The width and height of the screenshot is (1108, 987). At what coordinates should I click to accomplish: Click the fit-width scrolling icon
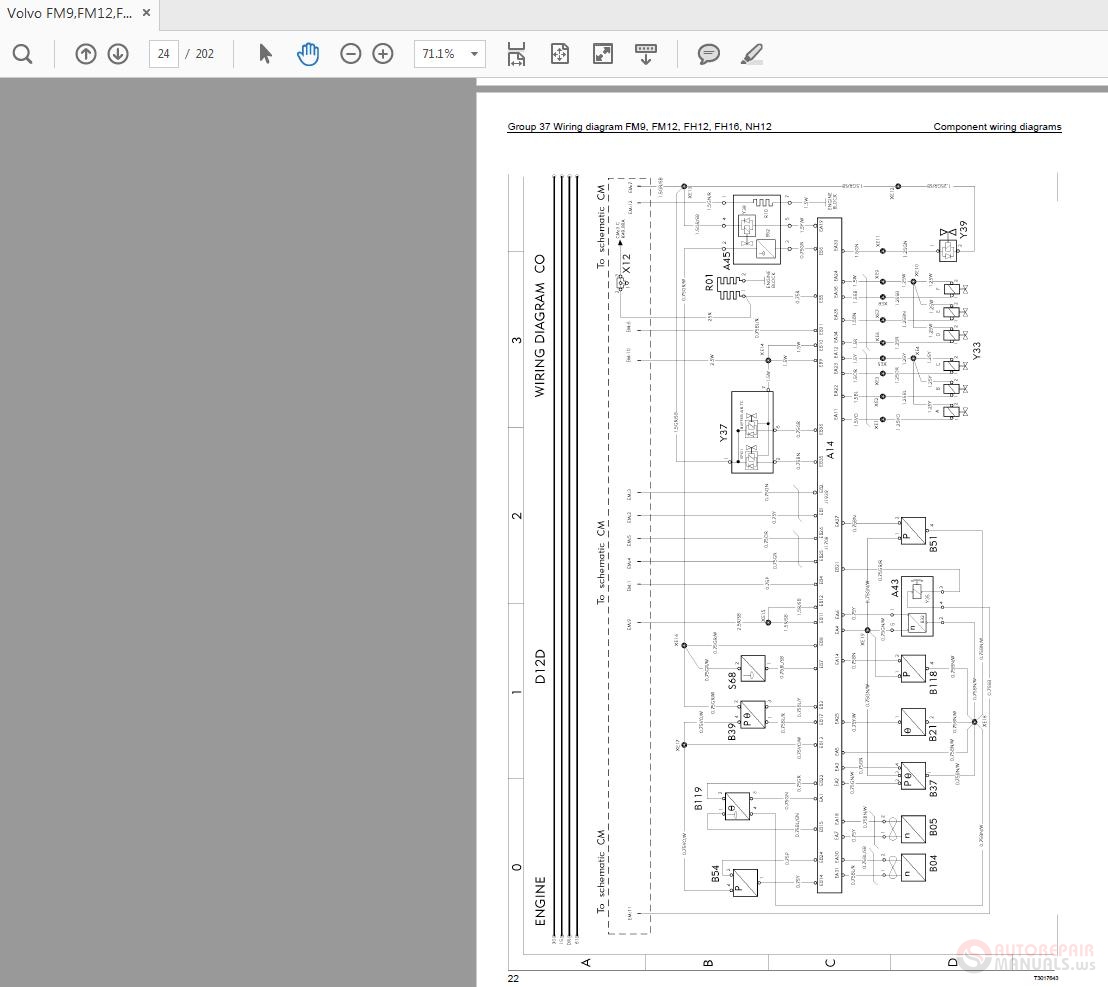tap(516, 54)
